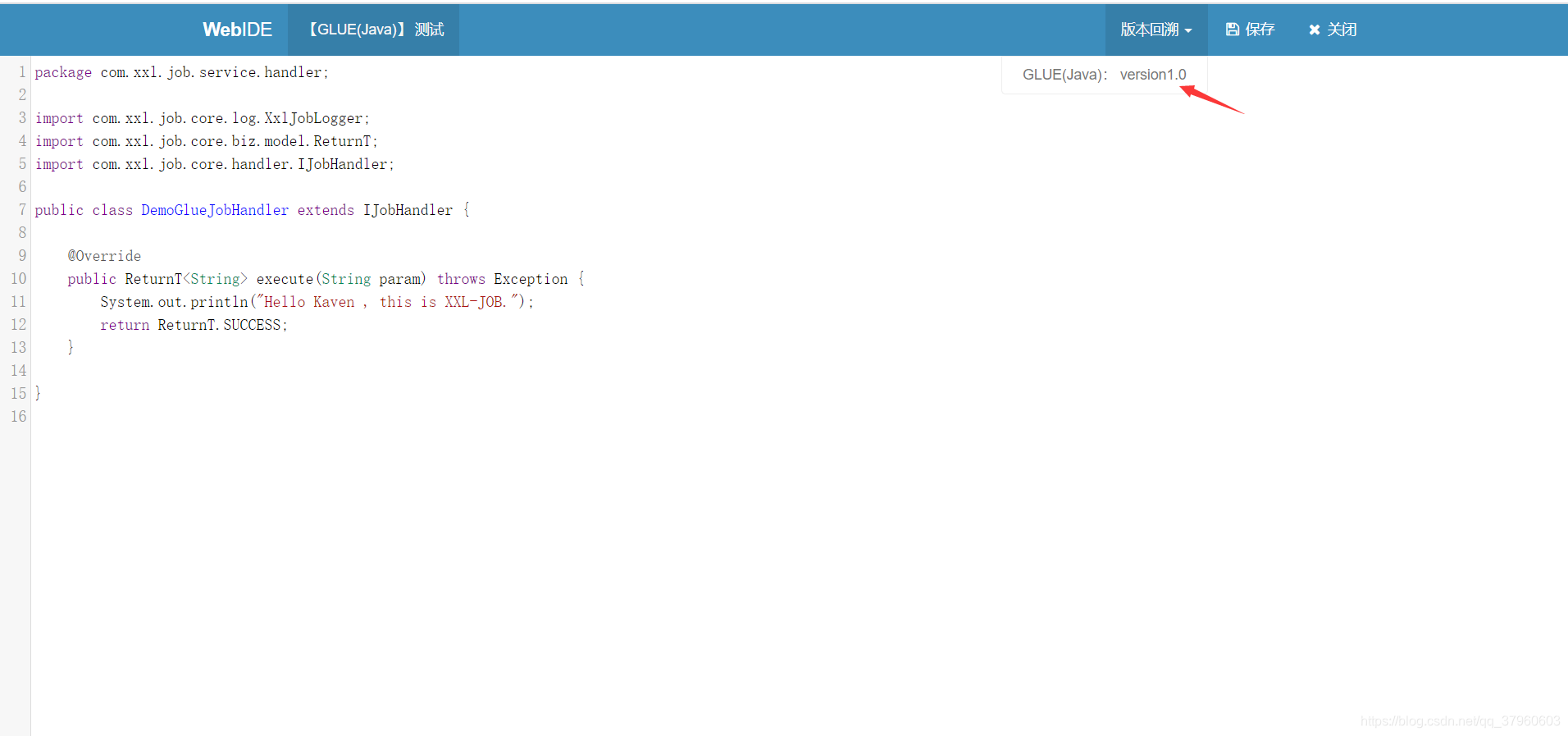Click the execute method signature line

[x=326, y=279]
